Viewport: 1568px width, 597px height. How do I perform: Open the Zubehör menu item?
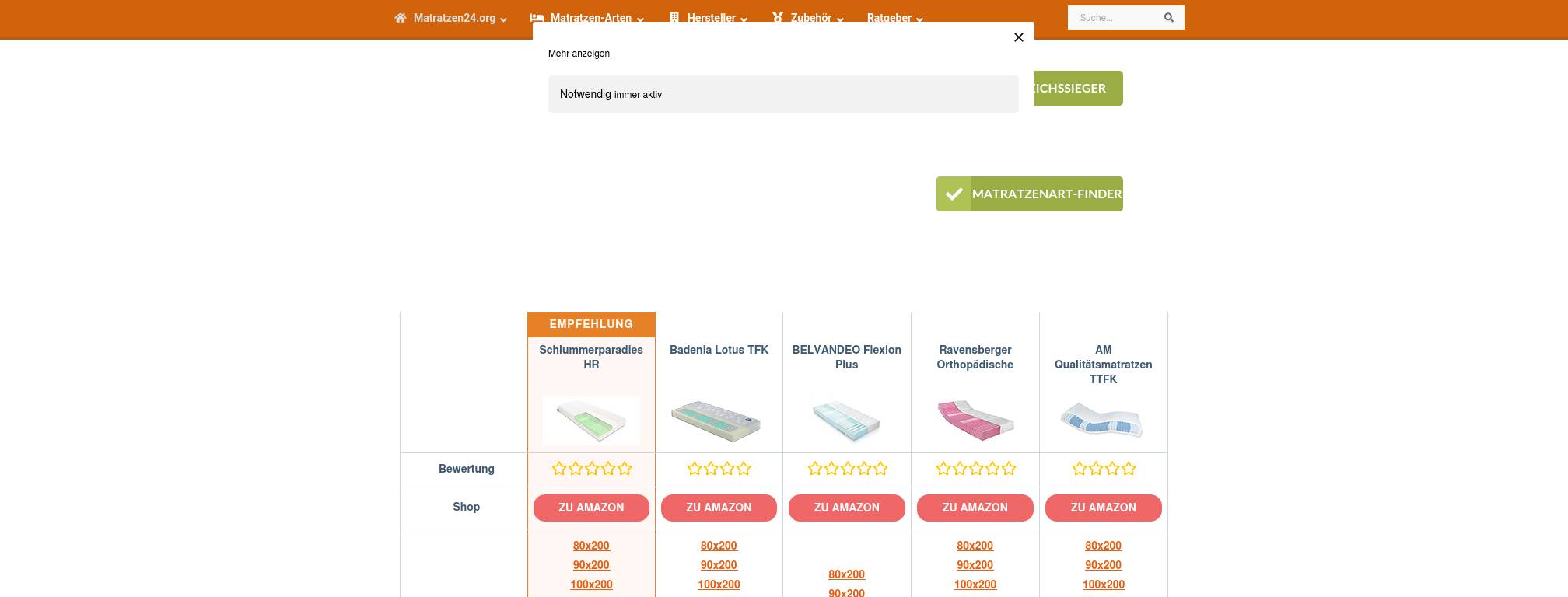(x=811, y=18)
